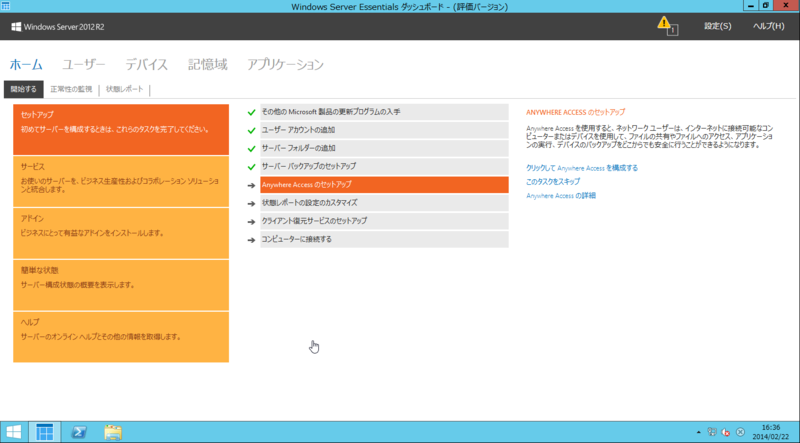Open the Anywhere Access の詳細 link
This screenshot has height=443, width=800.
(561, 195)
